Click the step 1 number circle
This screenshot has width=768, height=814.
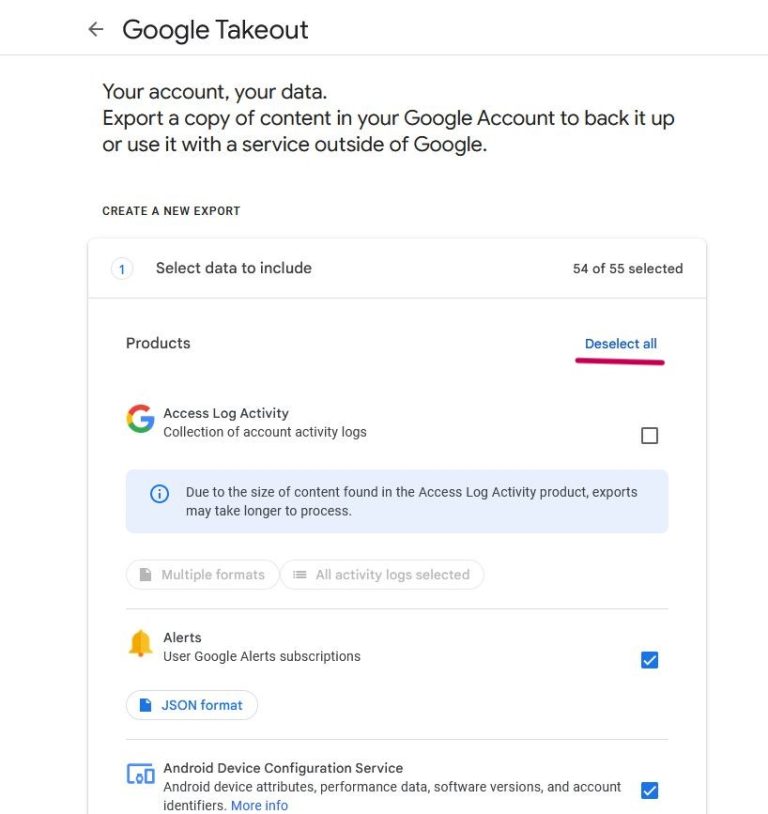point(122,269)
